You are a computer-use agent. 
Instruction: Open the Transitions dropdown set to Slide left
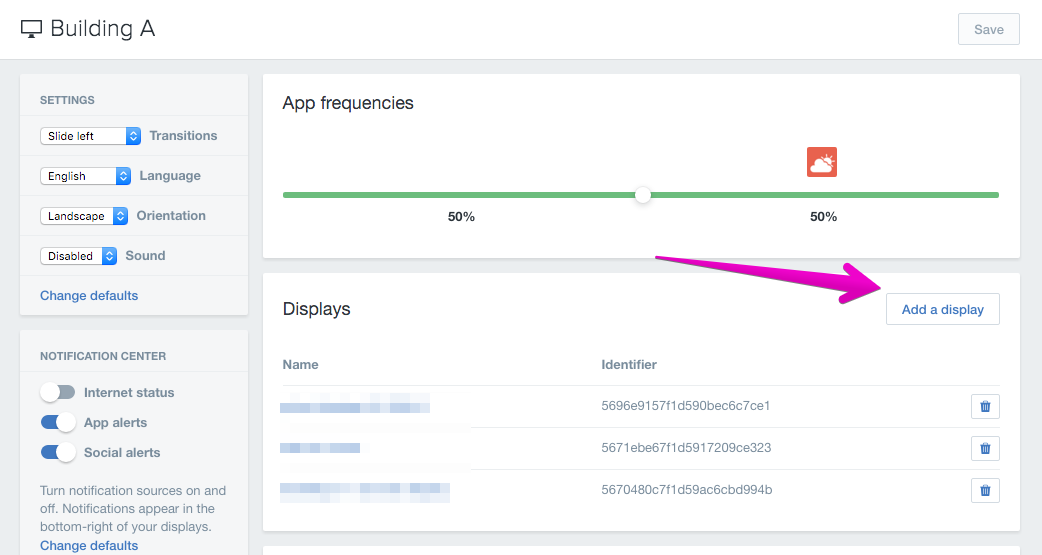(x=90, y=136)
